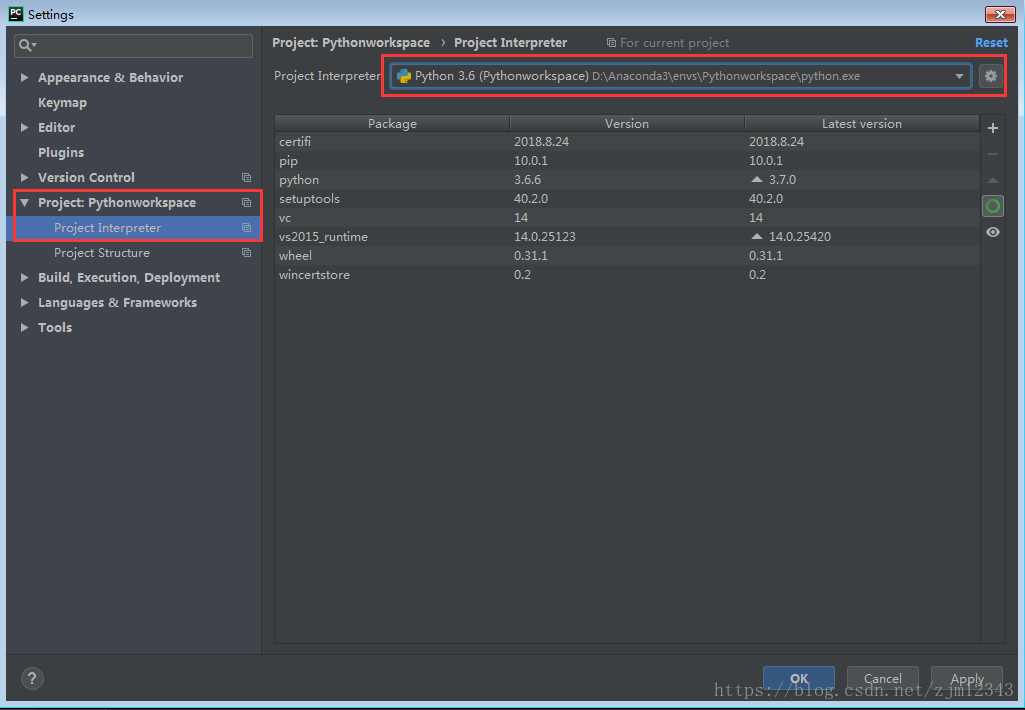Screen dimensions: 1025x710
Task: Click the search magnifier icon in settings
Action: 27,45
